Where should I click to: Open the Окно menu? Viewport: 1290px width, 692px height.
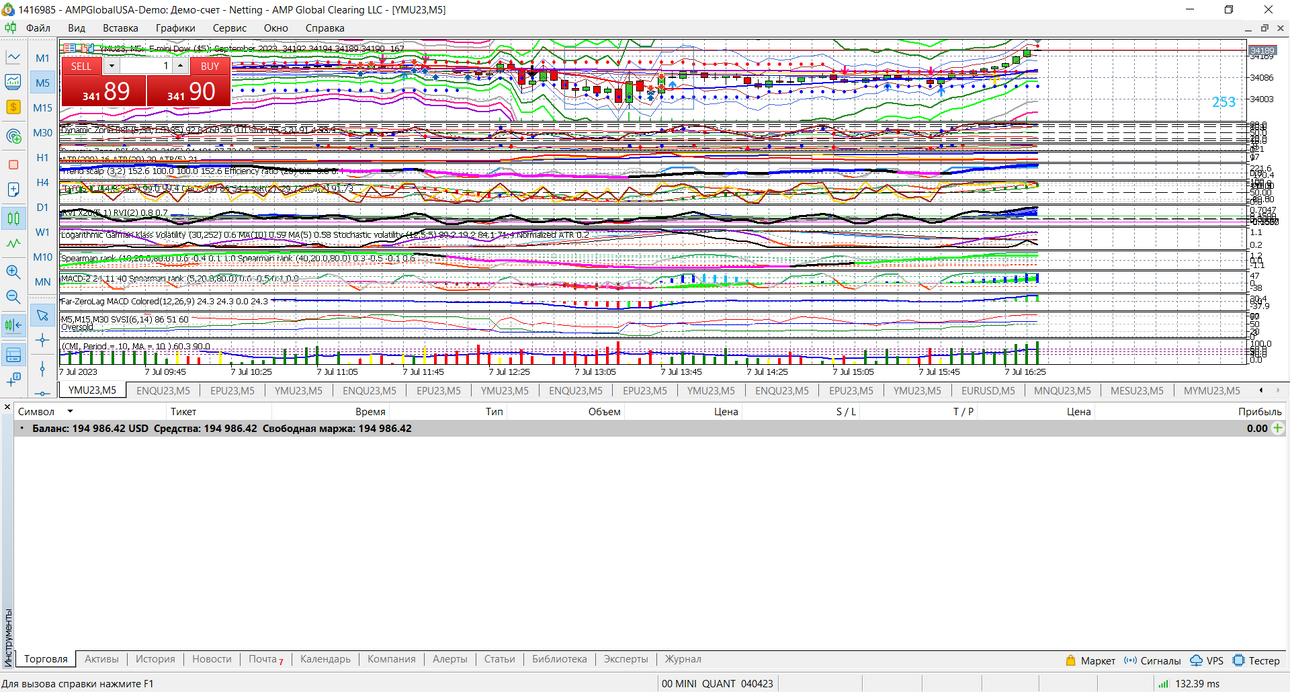tap(276, 28)
